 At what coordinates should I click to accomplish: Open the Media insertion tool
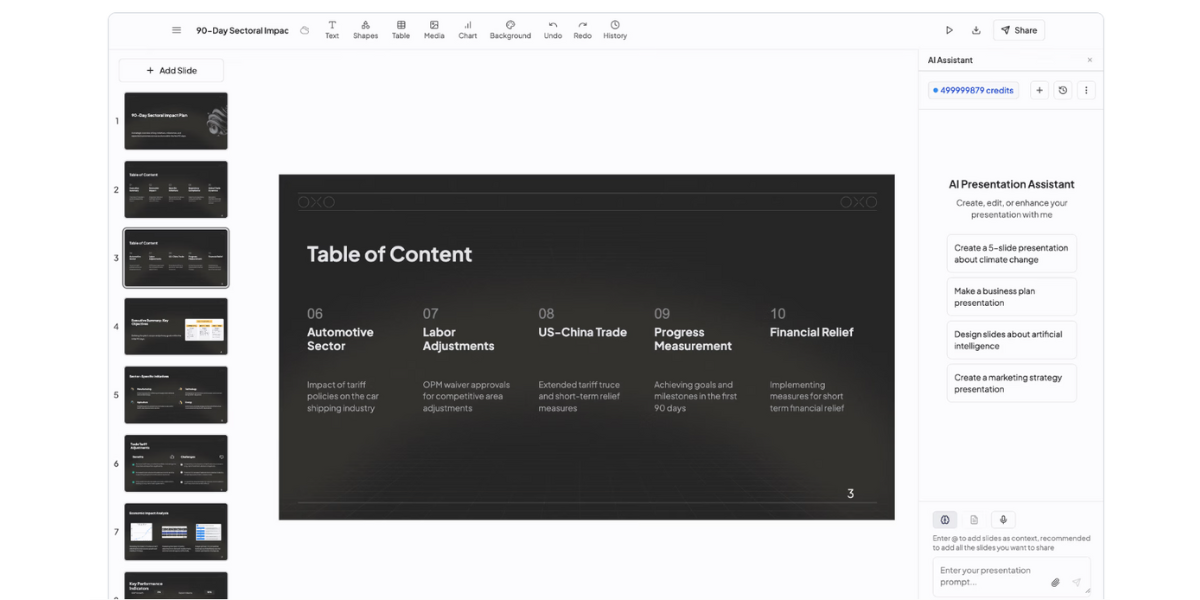pos(433,28)
